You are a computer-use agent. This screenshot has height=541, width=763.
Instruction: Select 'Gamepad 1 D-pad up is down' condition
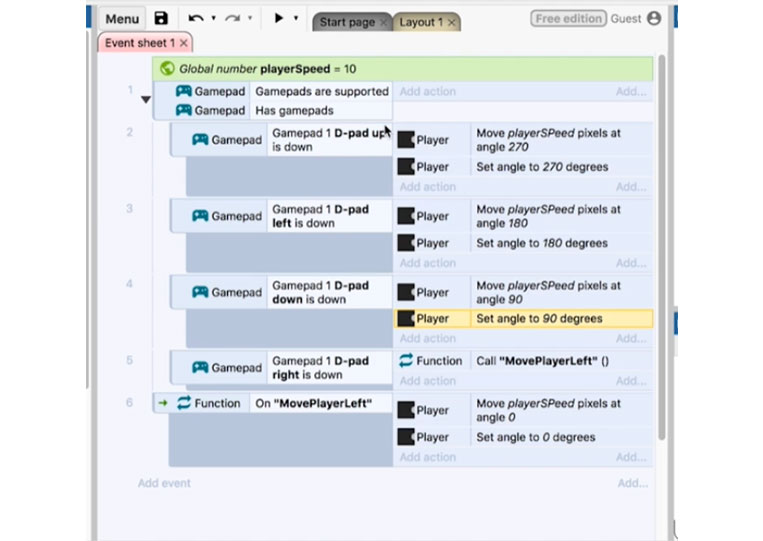coord(330,140)
